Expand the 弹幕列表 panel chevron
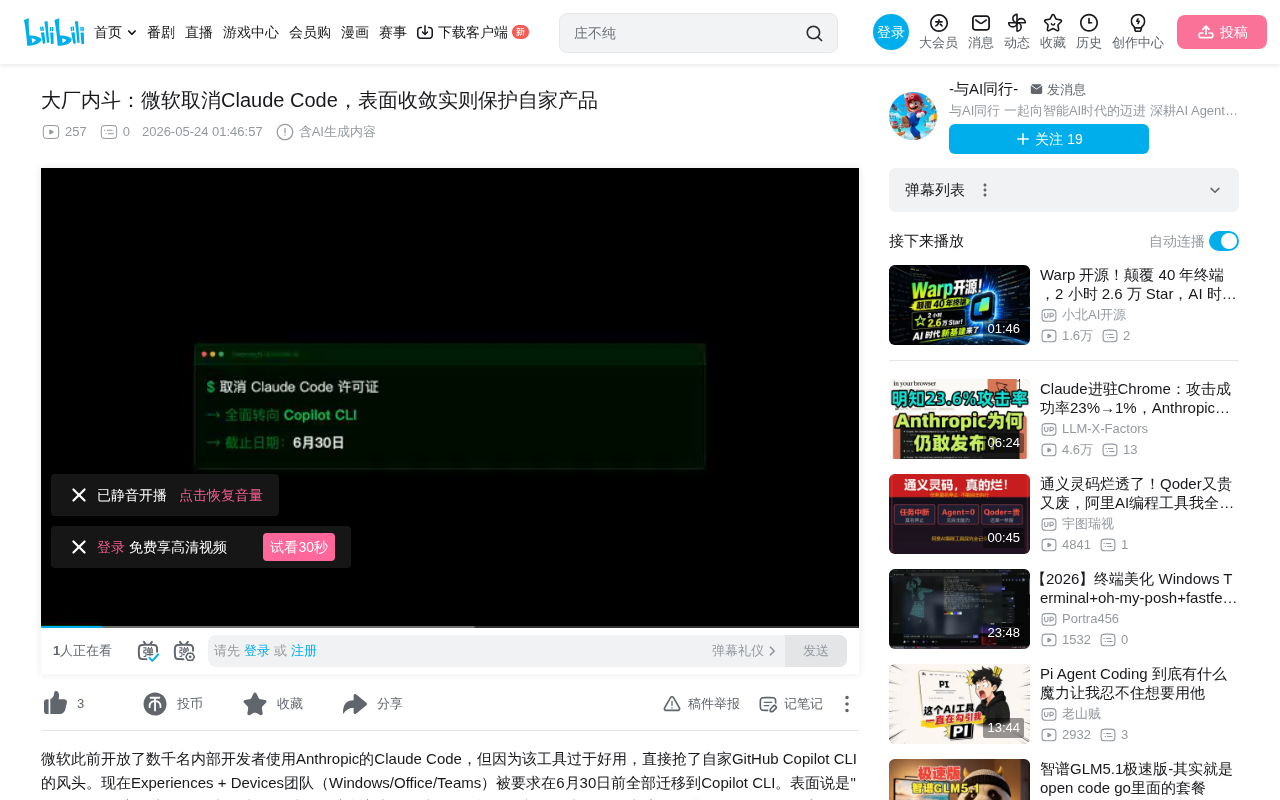The height and width of the screenshot is (800, 1280). [1215, 190]
